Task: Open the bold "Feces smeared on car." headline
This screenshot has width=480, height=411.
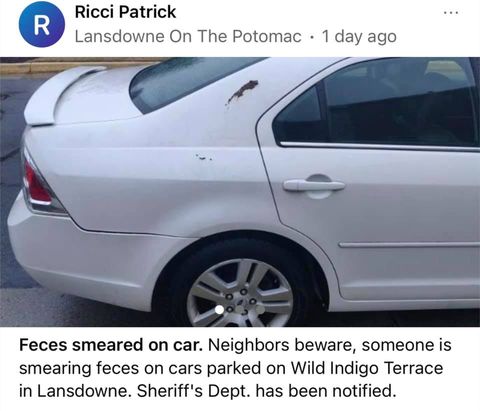Action: [111, 345]
